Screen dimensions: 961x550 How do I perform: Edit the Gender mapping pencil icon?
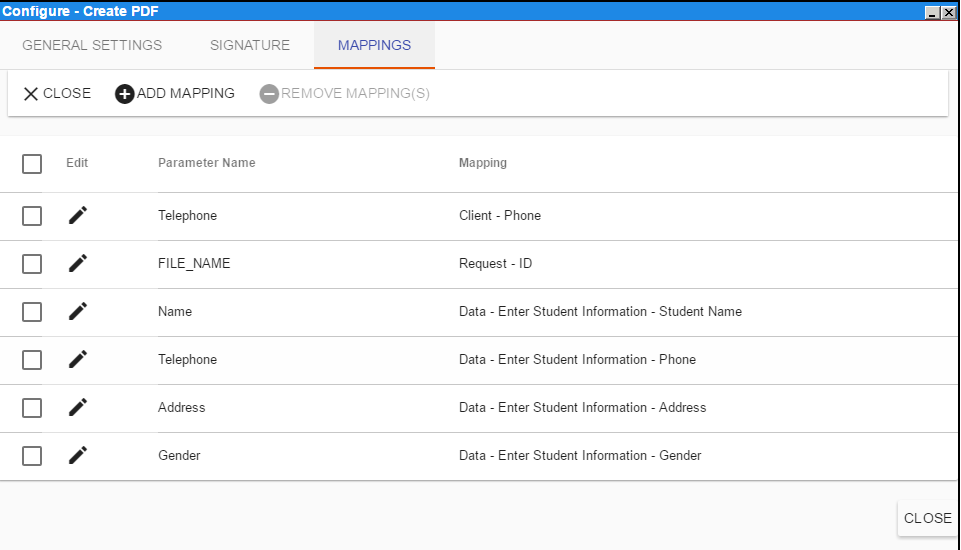click(78, 455)
